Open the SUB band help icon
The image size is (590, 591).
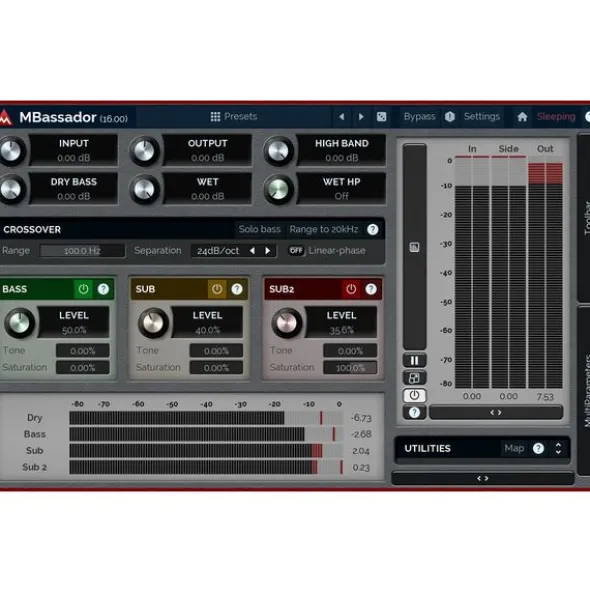click(x=237, y=289)
